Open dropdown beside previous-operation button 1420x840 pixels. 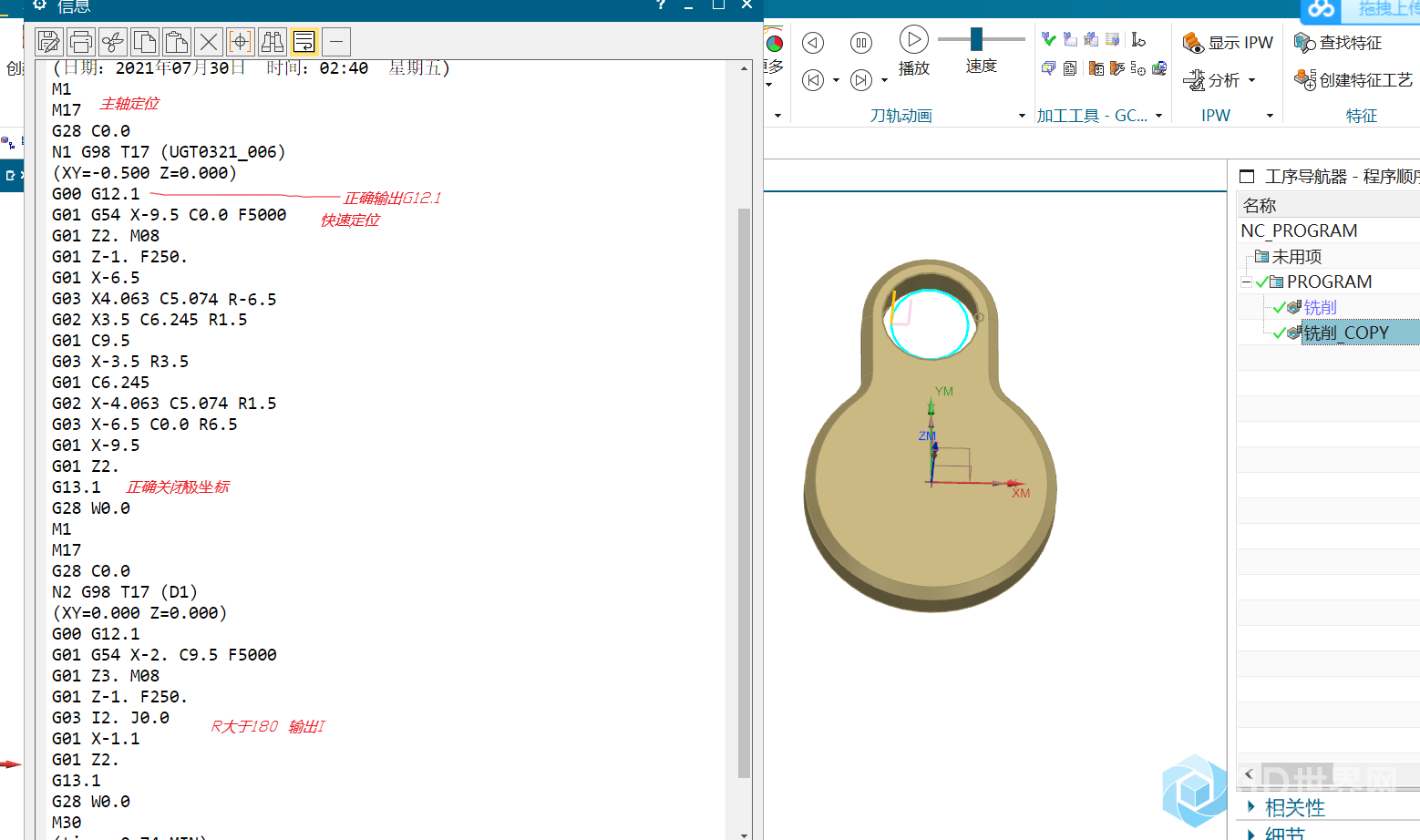pyautogui.click(x=836, y=80)
